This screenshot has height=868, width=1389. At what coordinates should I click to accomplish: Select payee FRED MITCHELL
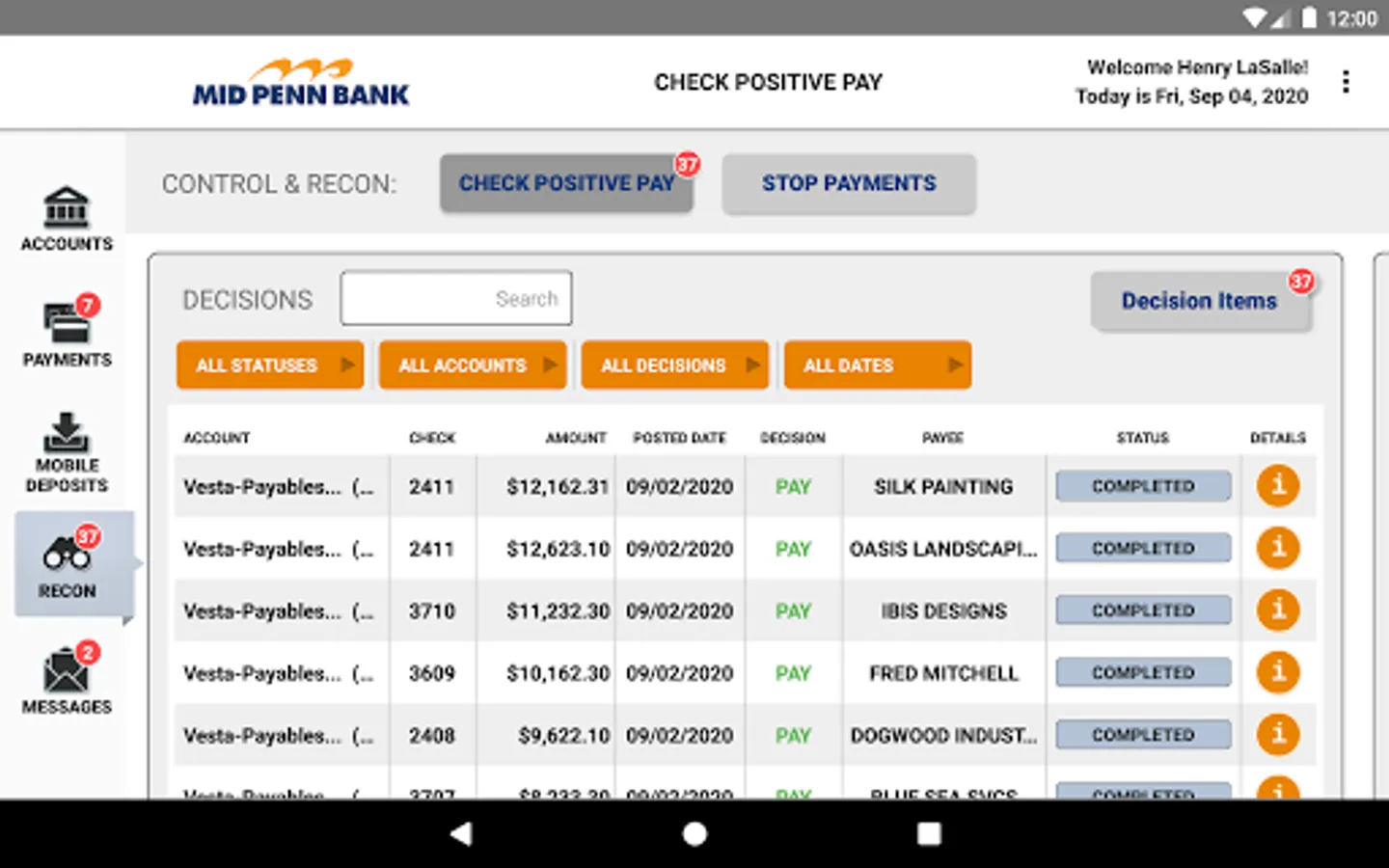click(x=943, y=673)
